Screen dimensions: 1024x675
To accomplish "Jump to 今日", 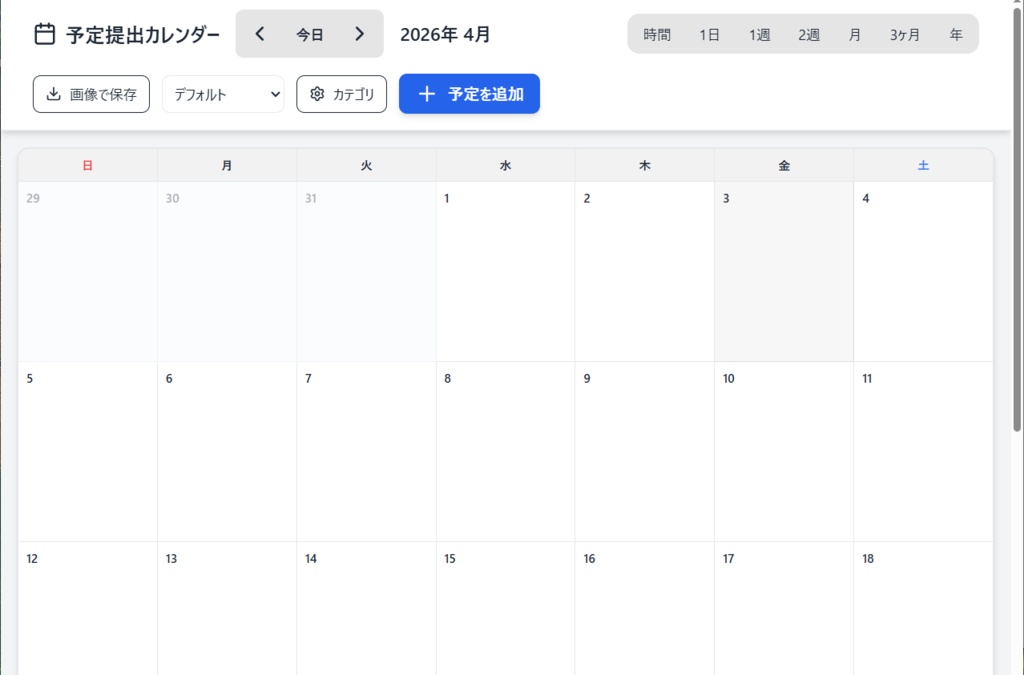I will click(310, 34).
